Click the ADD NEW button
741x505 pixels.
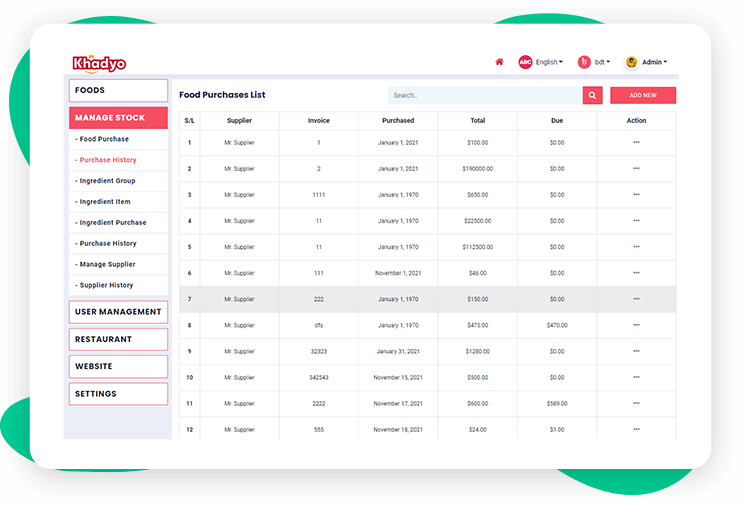click(643, 95)
